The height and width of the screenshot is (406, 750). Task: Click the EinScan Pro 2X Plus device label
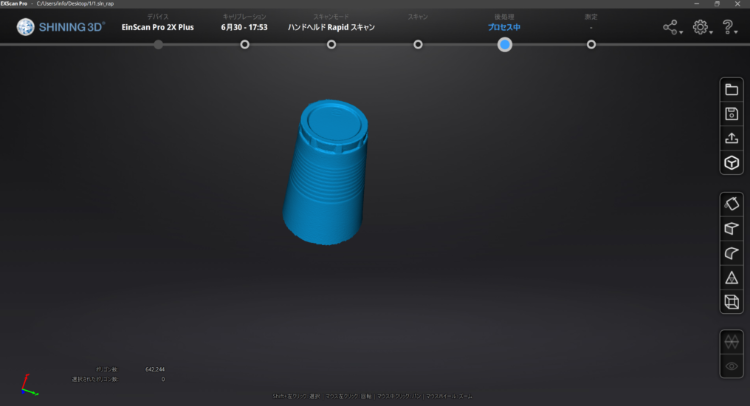pos(158,27)
